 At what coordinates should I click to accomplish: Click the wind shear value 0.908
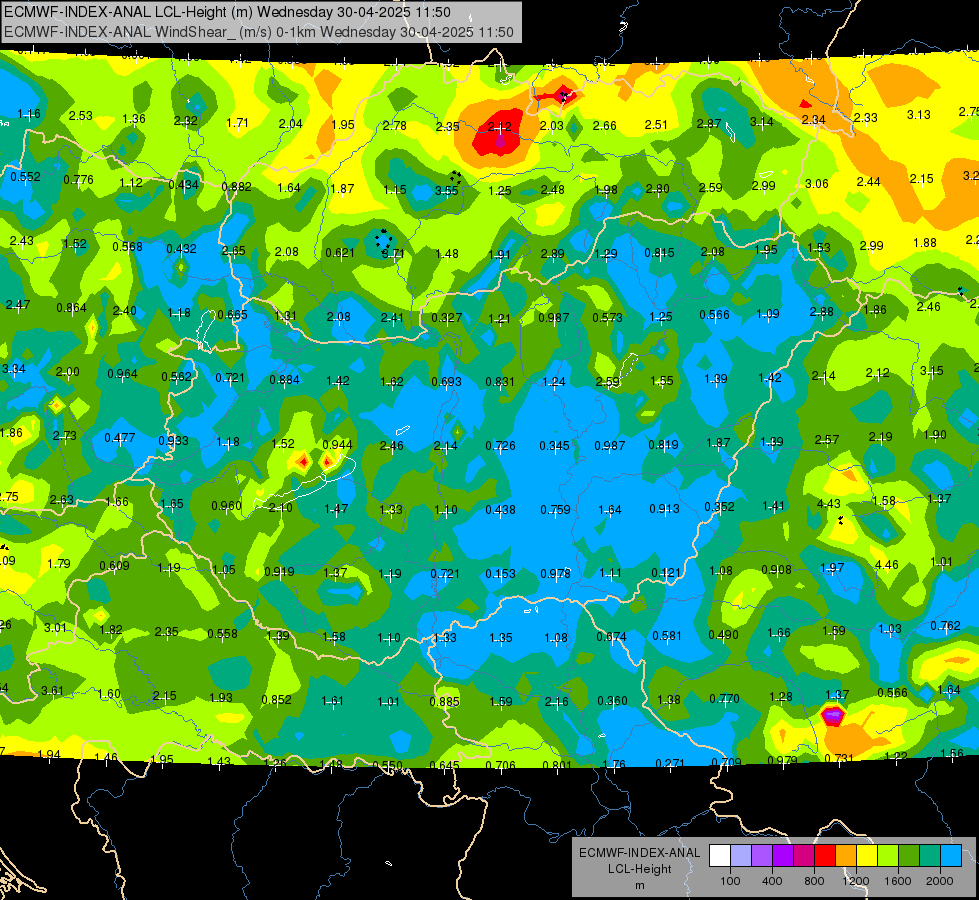[776, 570]
